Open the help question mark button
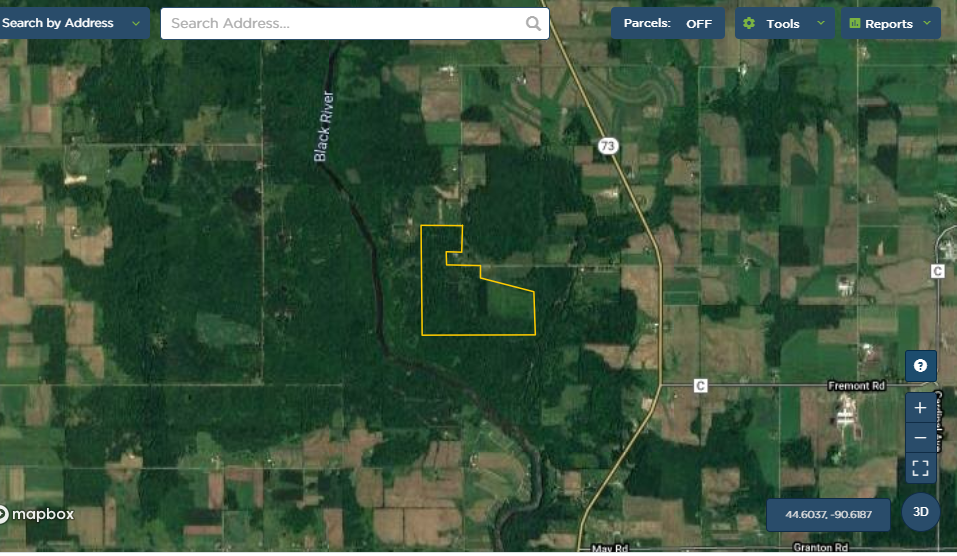This screenshot has width=957, height=556. [x=920, y=366]
